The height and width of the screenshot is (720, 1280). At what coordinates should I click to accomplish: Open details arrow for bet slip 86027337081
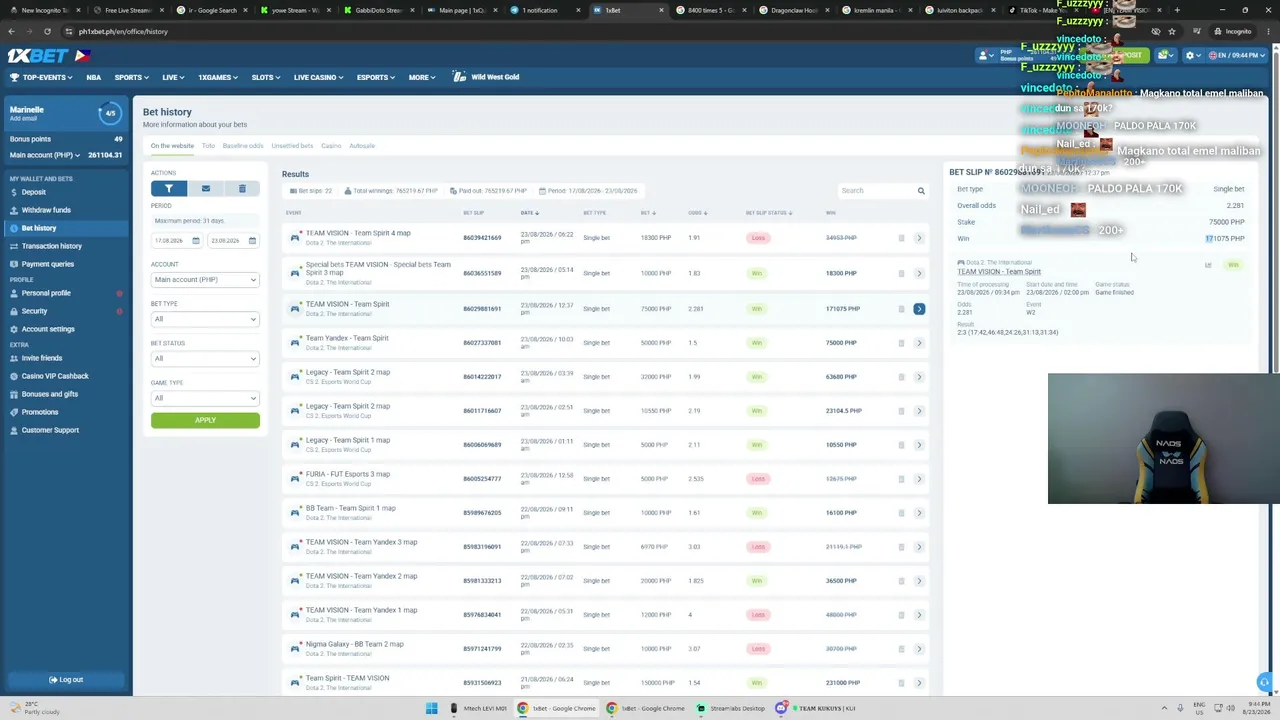[x=919, y=343]
